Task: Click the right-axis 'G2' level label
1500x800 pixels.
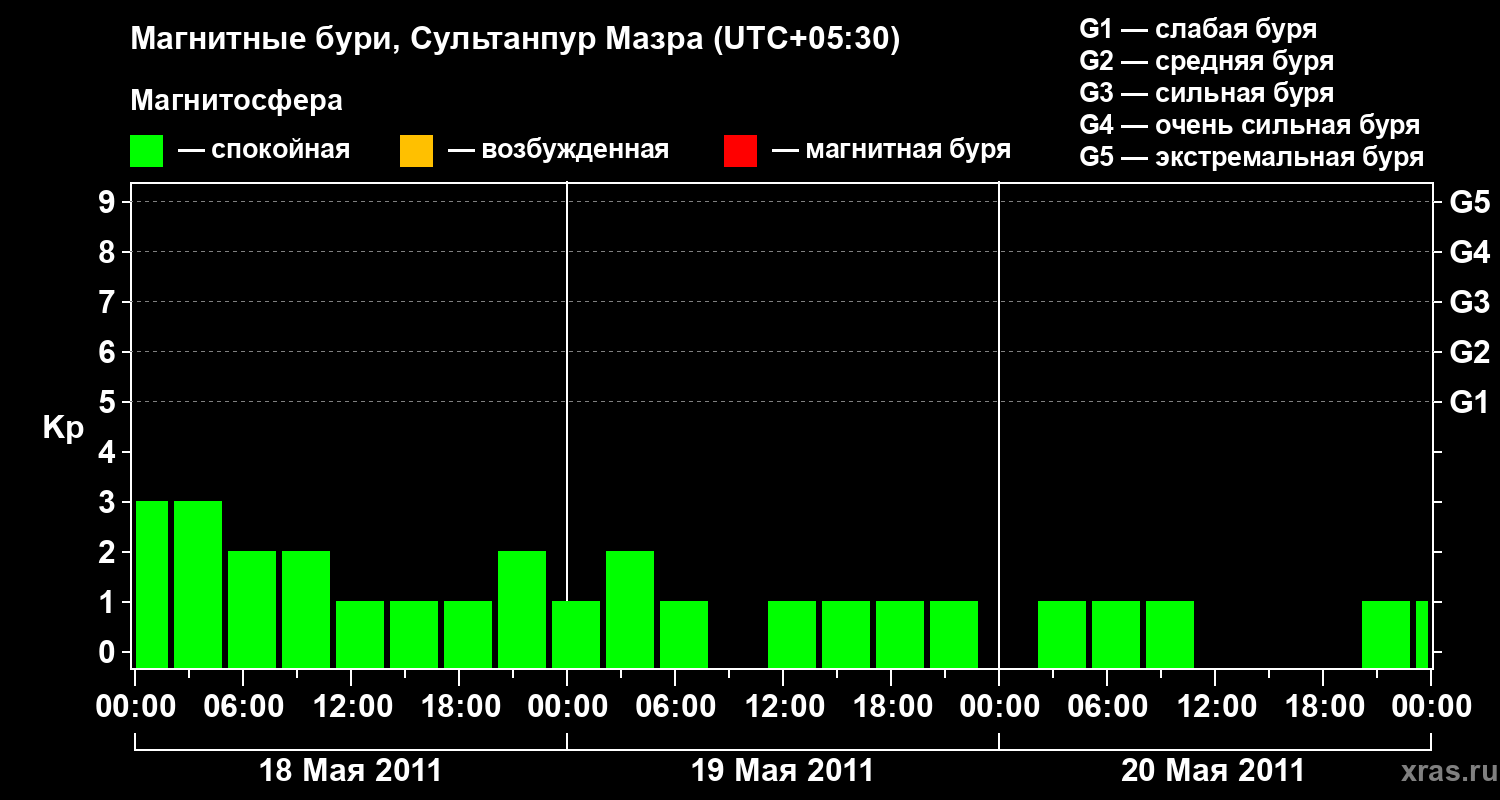Action: [1469, 353]
